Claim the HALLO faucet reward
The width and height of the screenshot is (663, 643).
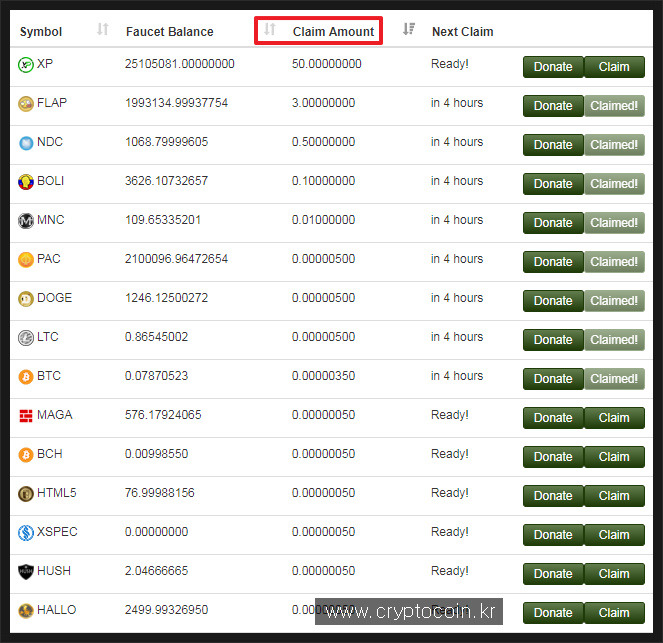click(x=614, y=613)
